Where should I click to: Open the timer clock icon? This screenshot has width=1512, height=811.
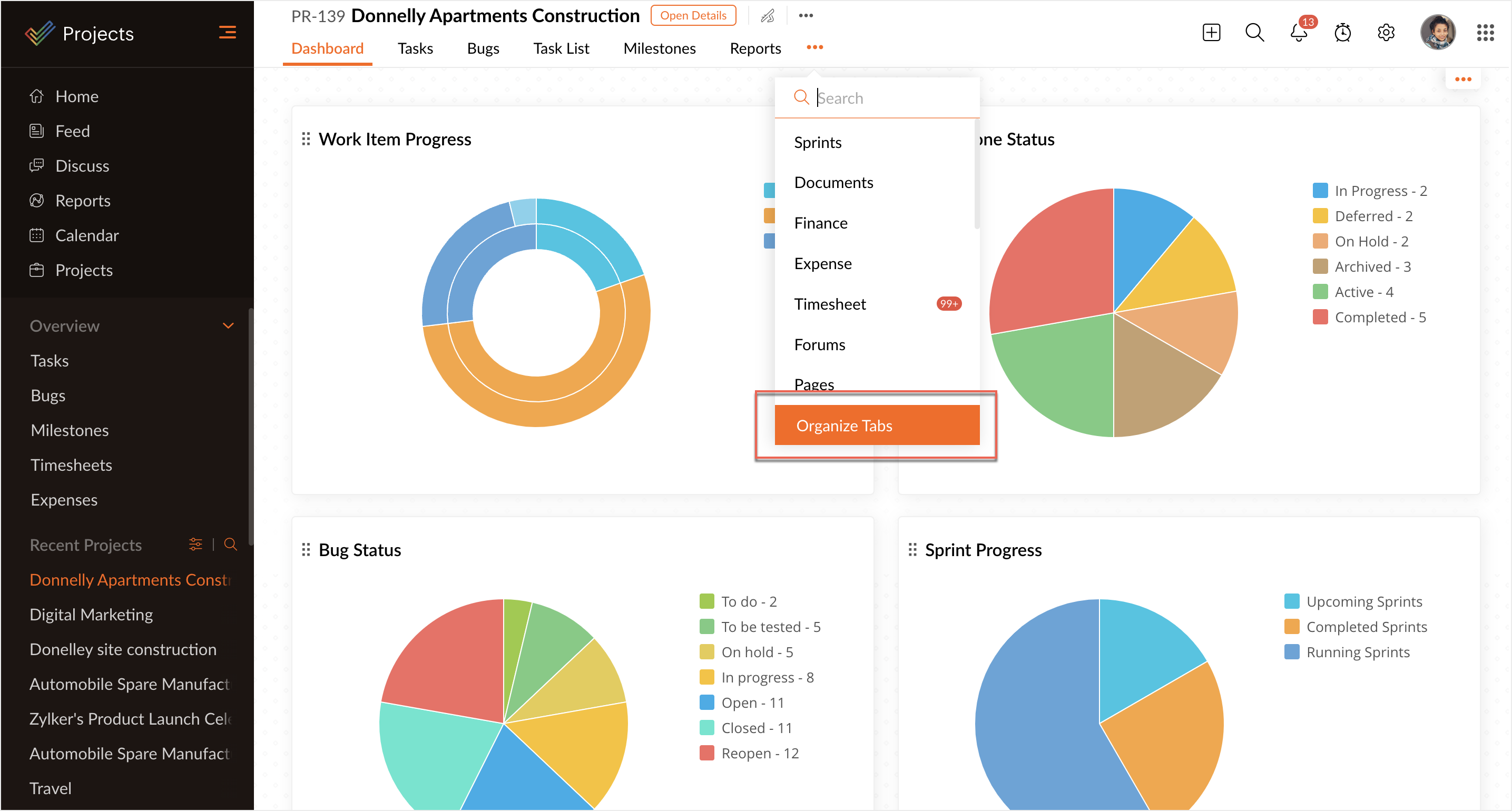[1342, 33]
